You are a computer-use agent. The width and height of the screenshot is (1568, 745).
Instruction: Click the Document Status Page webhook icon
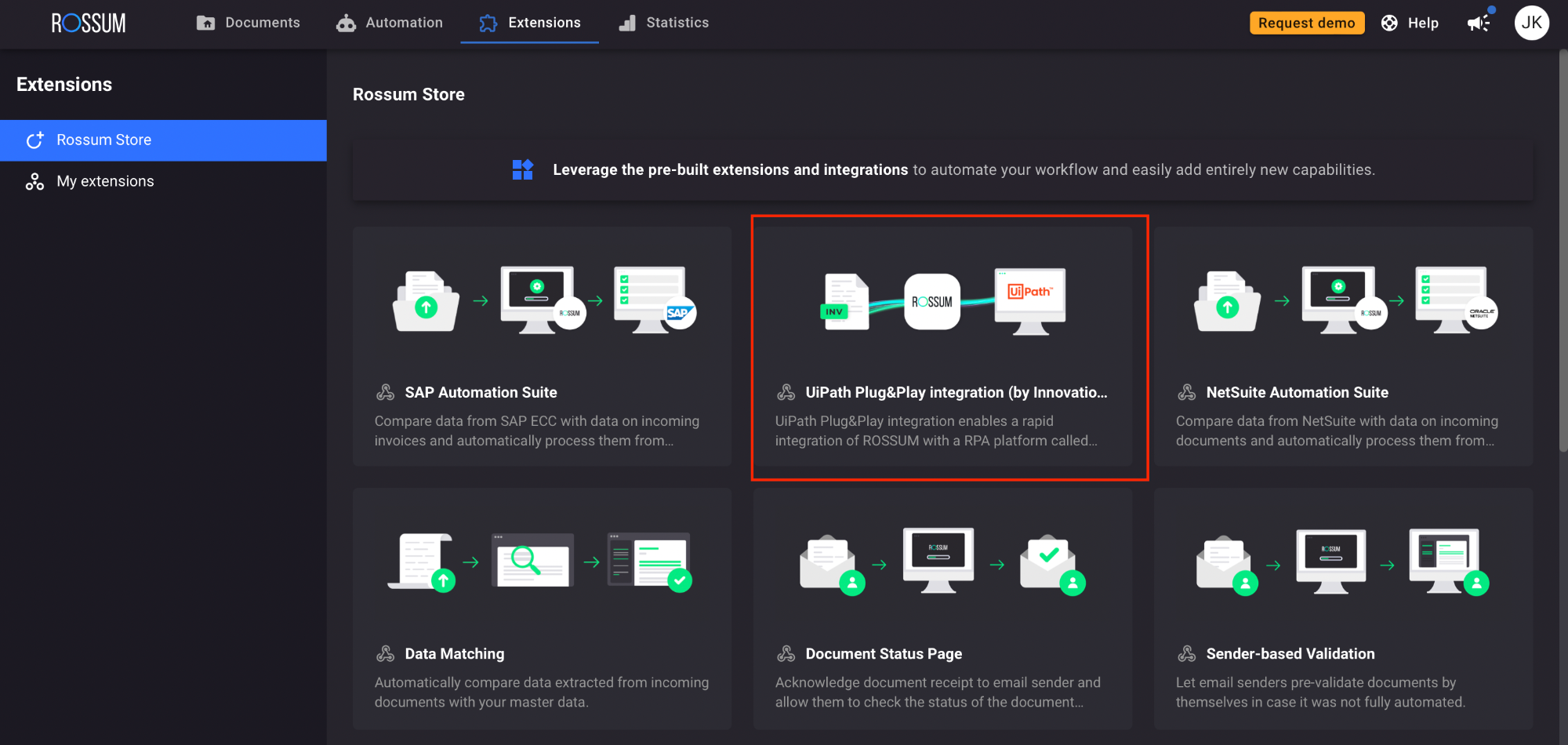pyautogui.click(x=786, y=653)
